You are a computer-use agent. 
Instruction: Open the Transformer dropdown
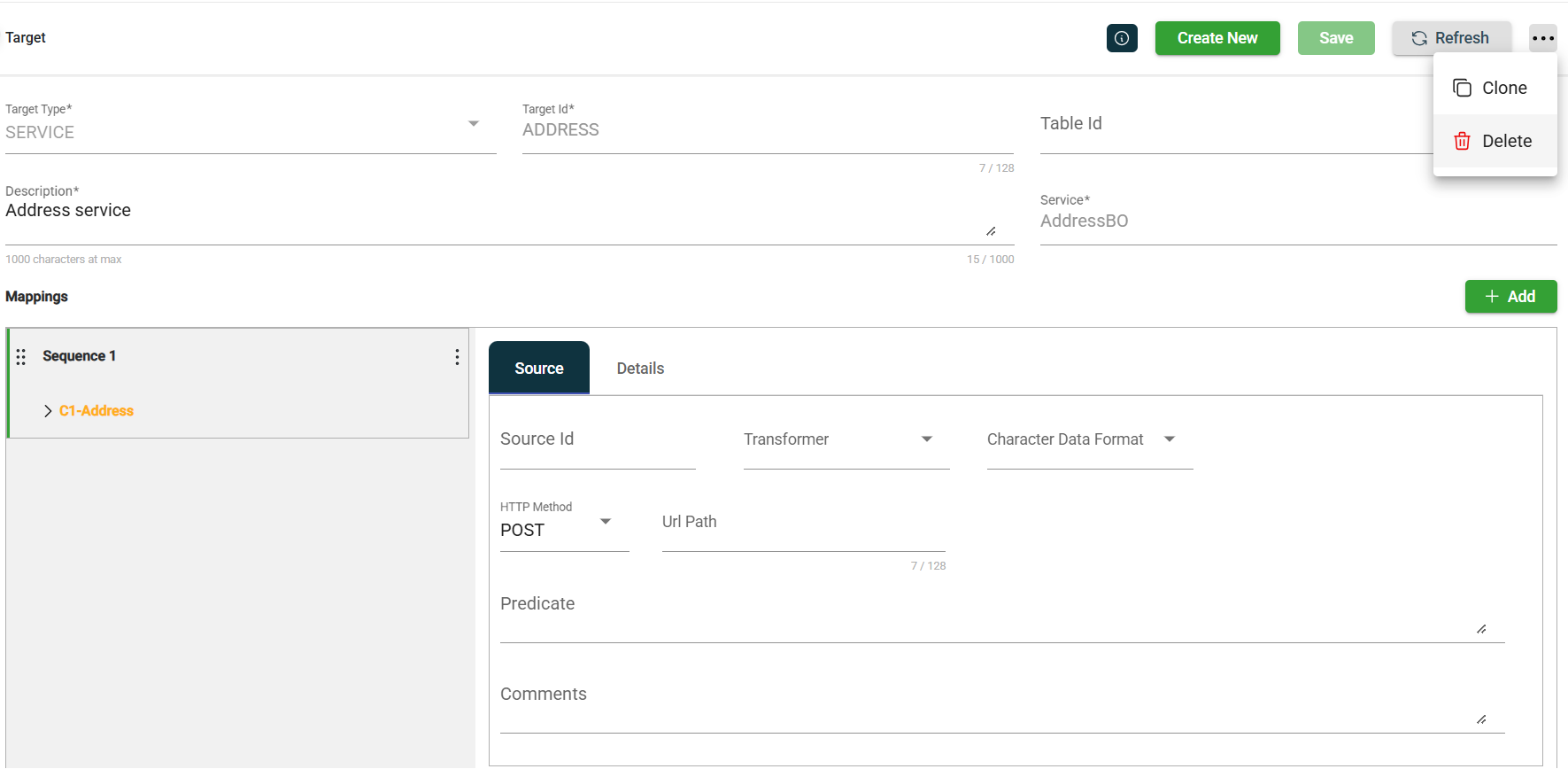pyautogui.click(x=926, y=439)
